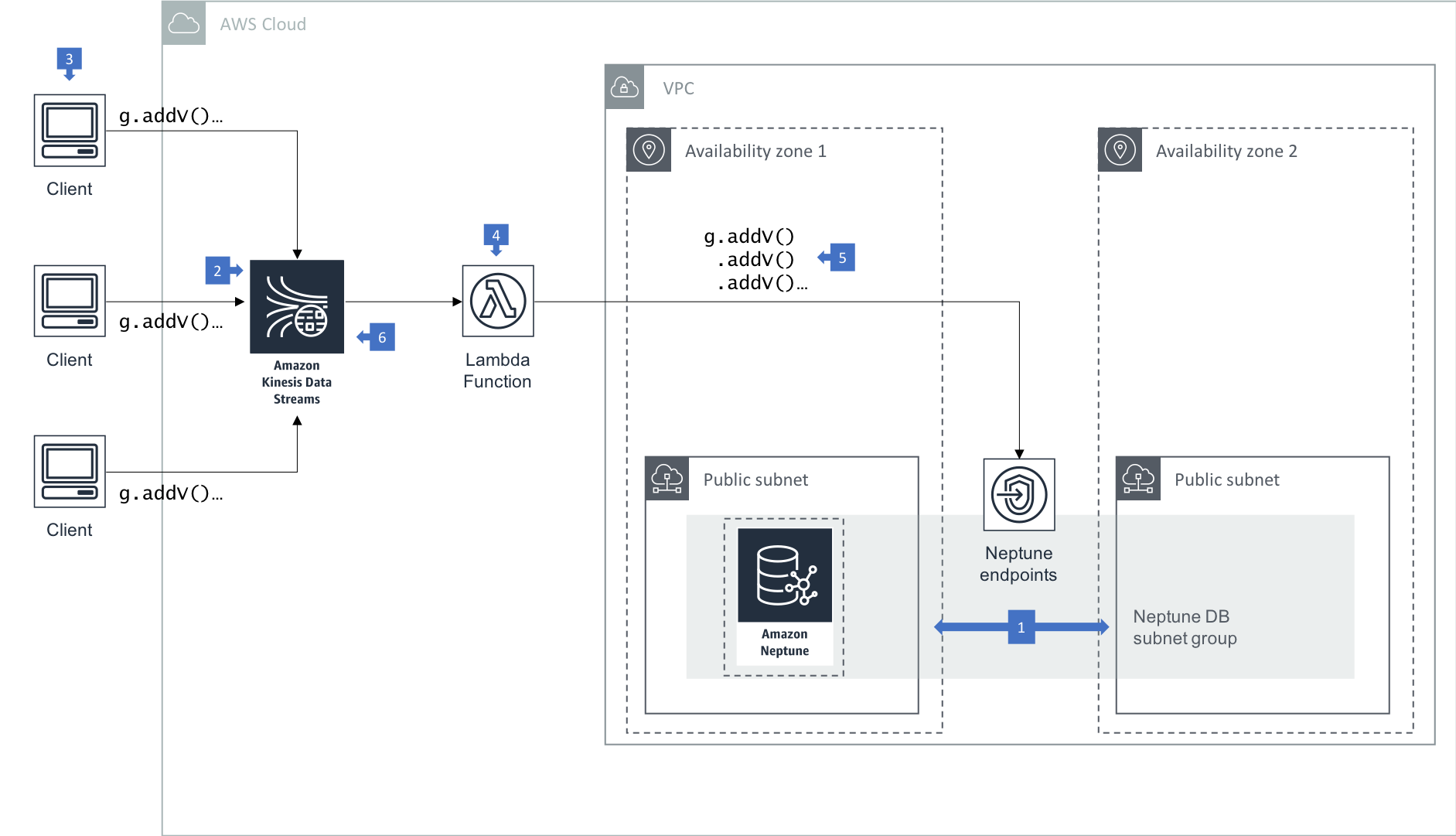Select the Neptune endpoints shield icon
Viewport: 1456px width, 836px height.
[1019, 495]
